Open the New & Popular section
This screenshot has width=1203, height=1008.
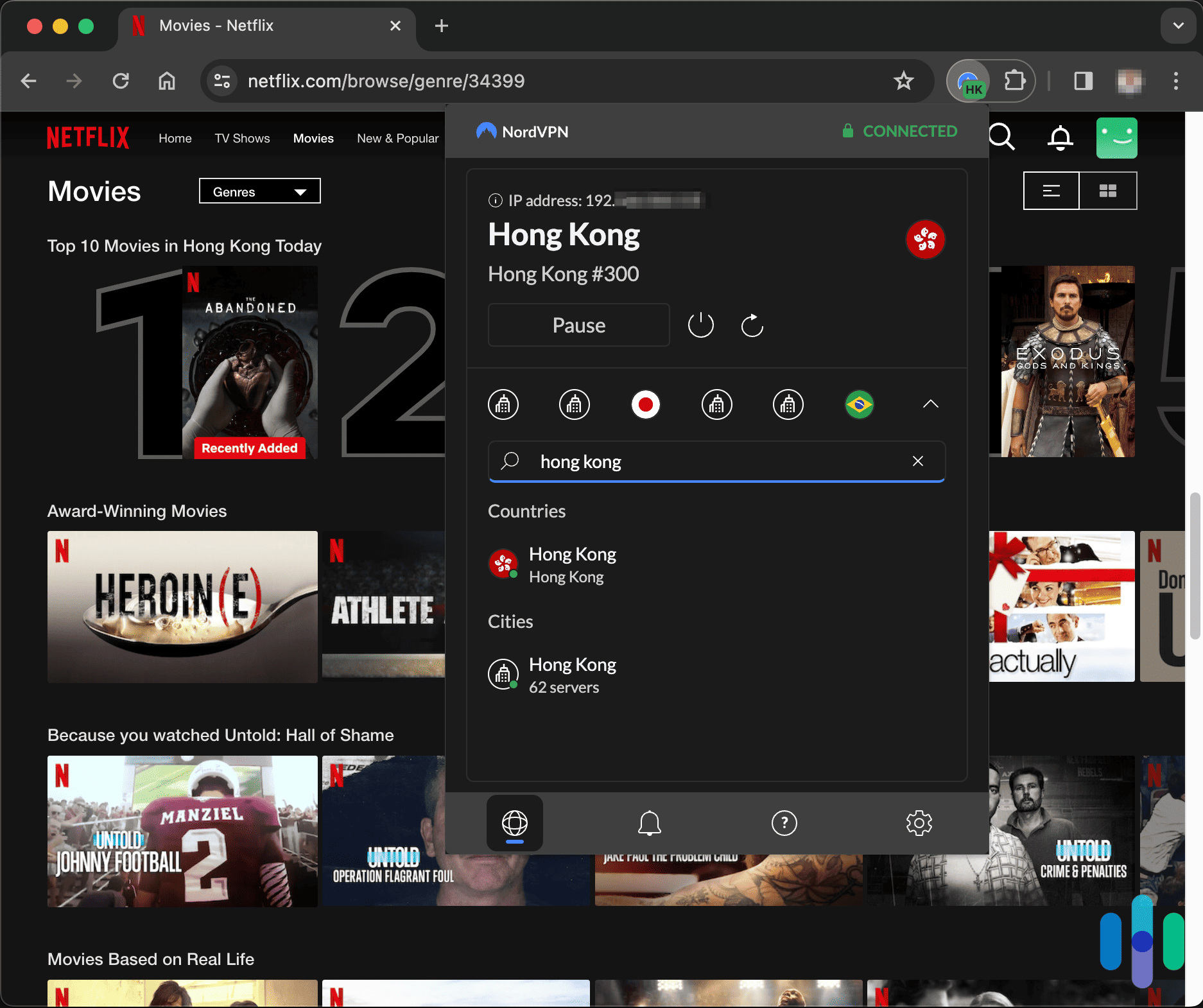point(397,138)
